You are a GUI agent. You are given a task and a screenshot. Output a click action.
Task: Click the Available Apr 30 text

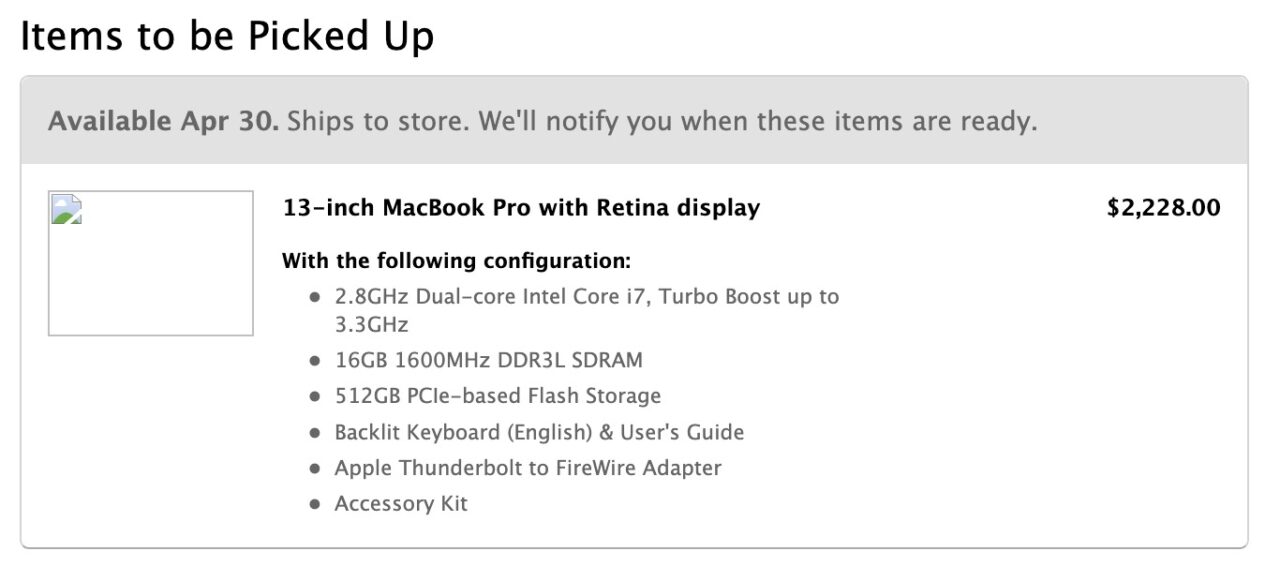click(x=164, y=122)
